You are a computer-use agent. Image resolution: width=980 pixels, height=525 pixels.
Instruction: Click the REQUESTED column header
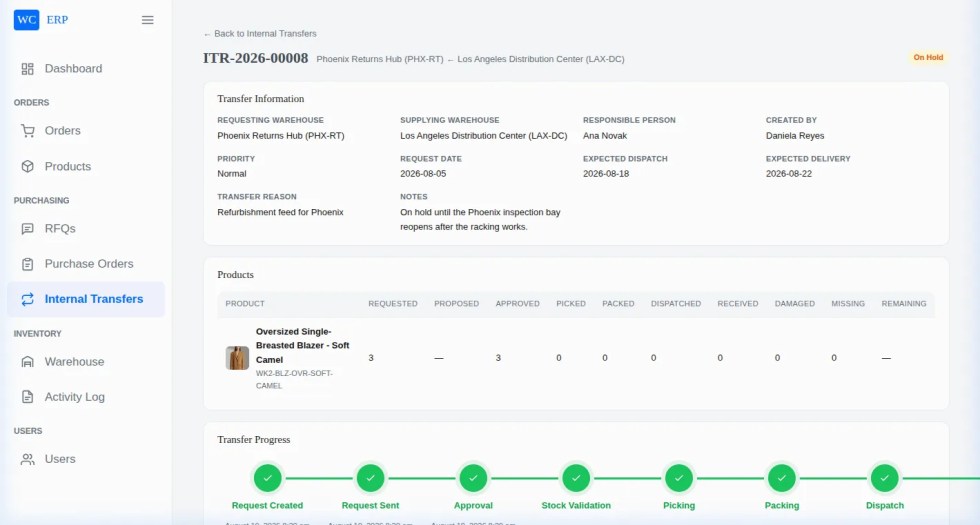[x=392, y=304]
